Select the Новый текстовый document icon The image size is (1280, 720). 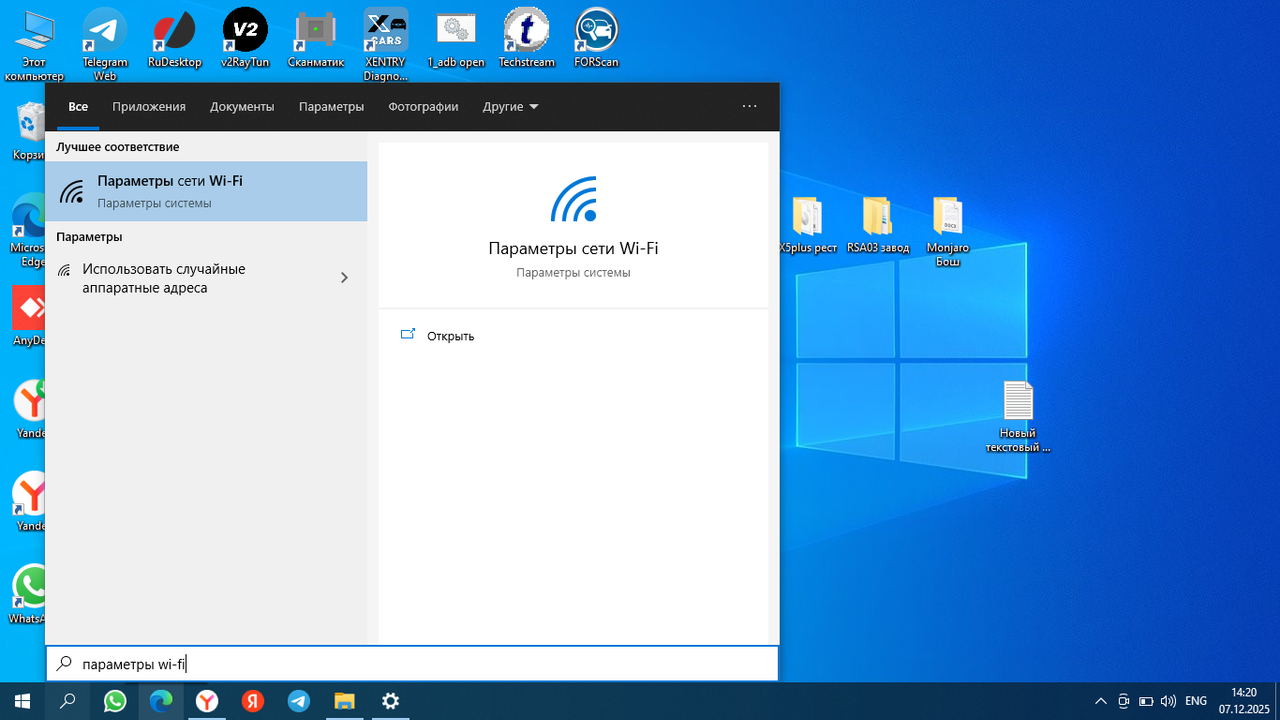coord(1018,417)
